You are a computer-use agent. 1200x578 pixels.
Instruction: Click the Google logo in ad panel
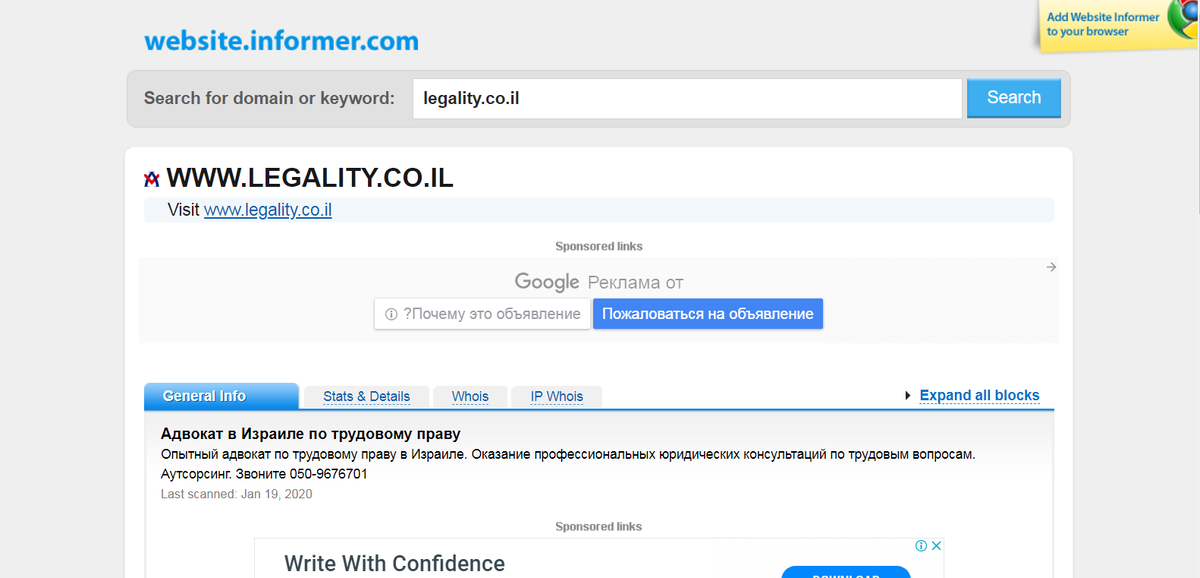tap(547, 282)
